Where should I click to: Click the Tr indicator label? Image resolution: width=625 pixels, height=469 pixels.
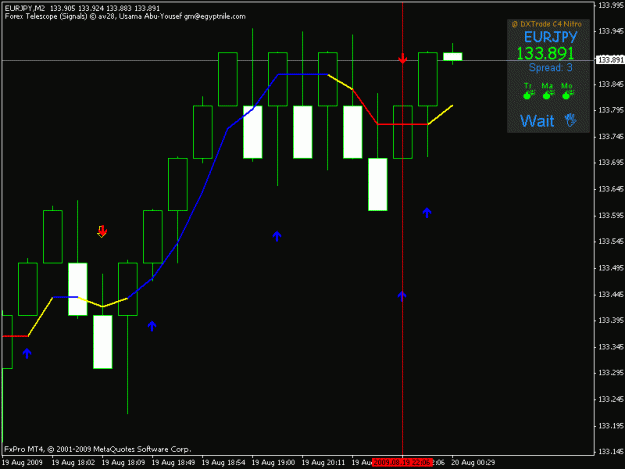[528, 86]
